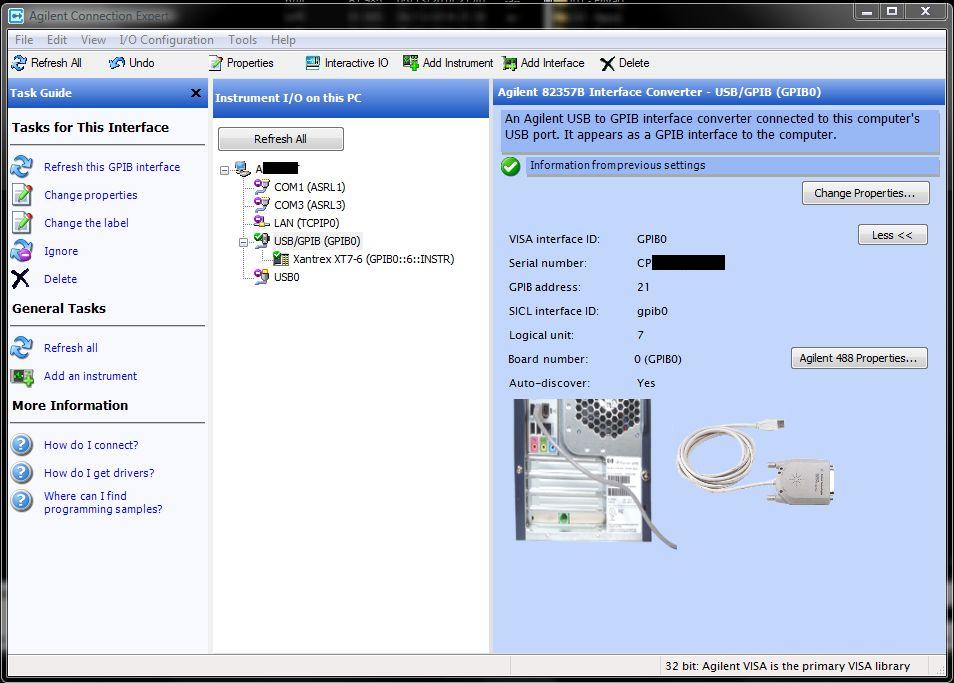954x683 pixels.
Task: Select COM1 (ASRL1) in the tree
Action: click(x=309, y=187)
